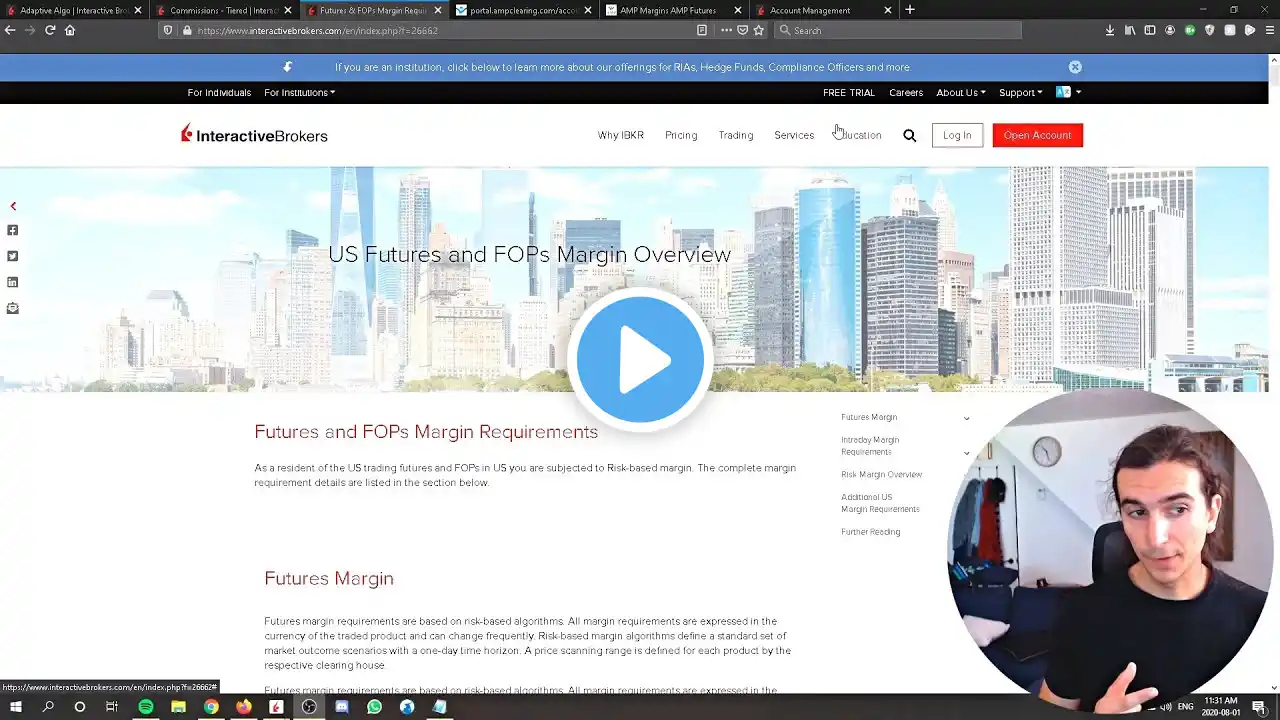Open File Explorer from taskbar
This screenshot has height=720, width=1280.
178,707
